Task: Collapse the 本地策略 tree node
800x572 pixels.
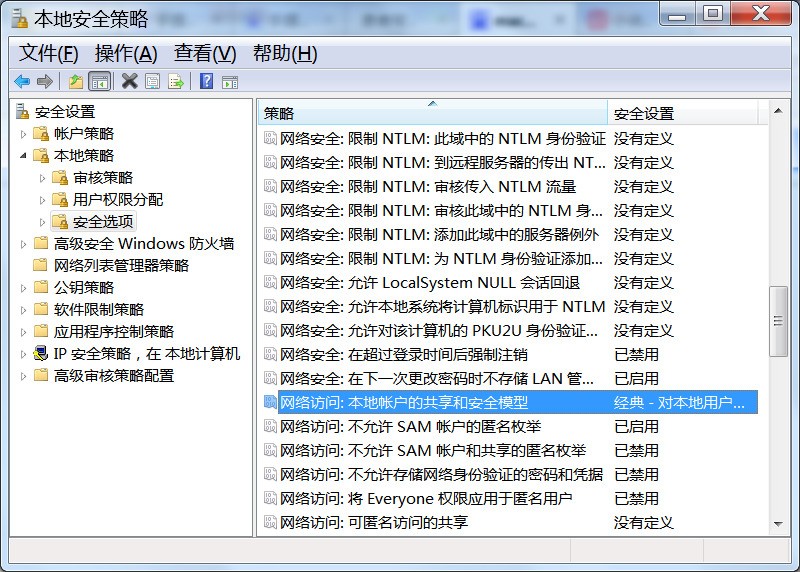Action: tap(24, 156)
